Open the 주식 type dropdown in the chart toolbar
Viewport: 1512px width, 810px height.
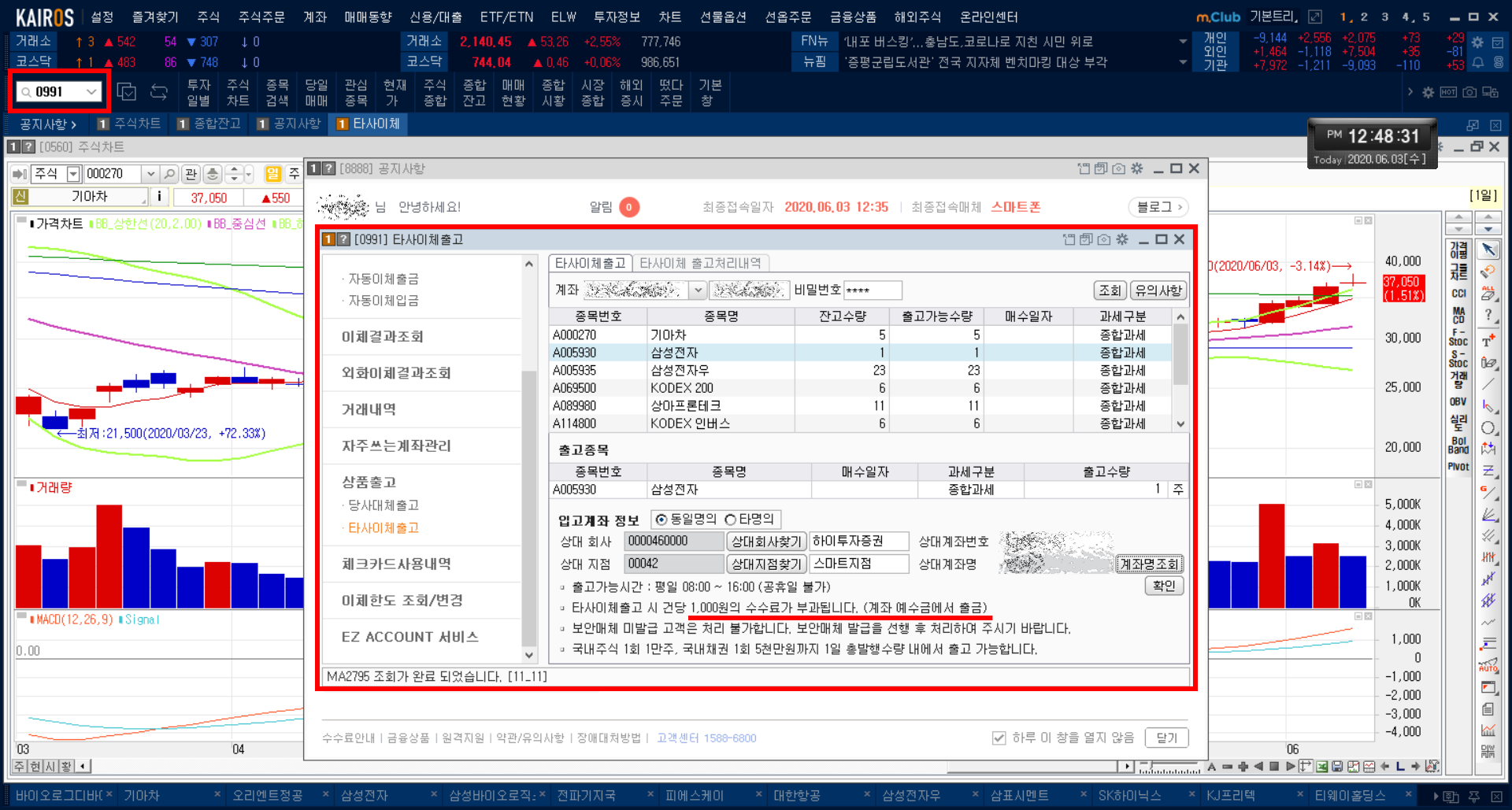pos(73,174)
